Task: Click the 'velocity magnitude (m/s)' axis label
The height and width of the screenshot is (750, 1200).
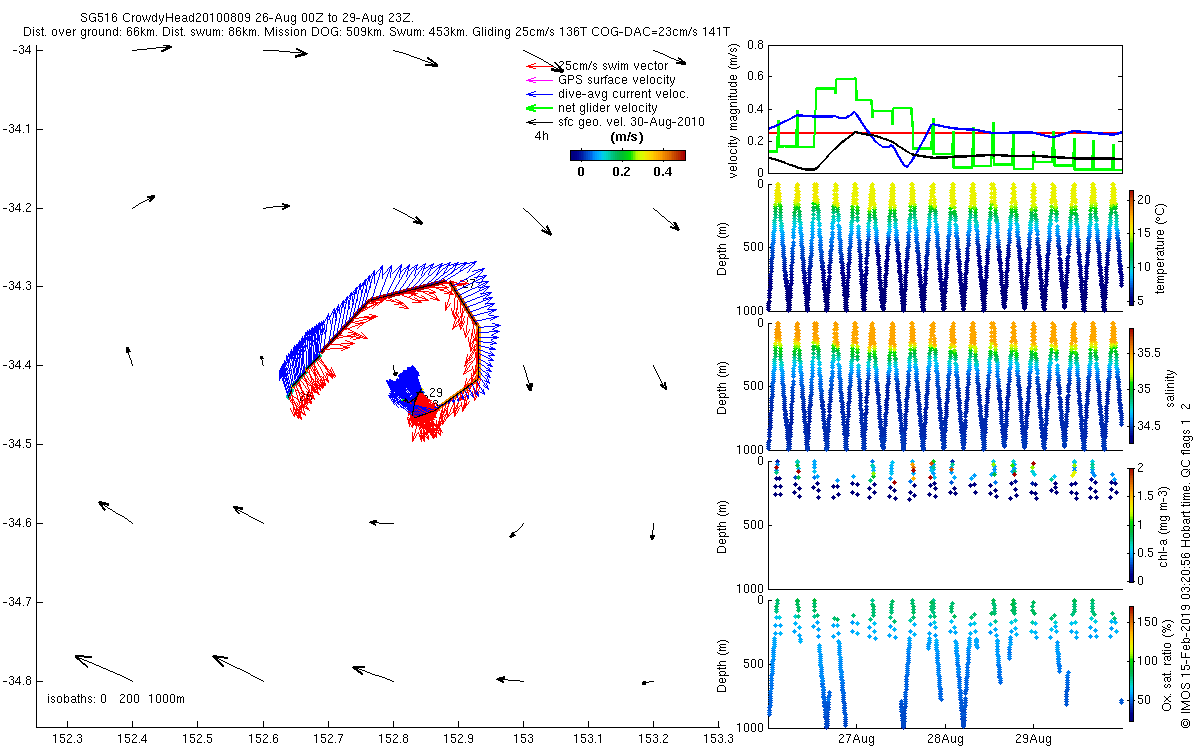Action: click(734, 110)
